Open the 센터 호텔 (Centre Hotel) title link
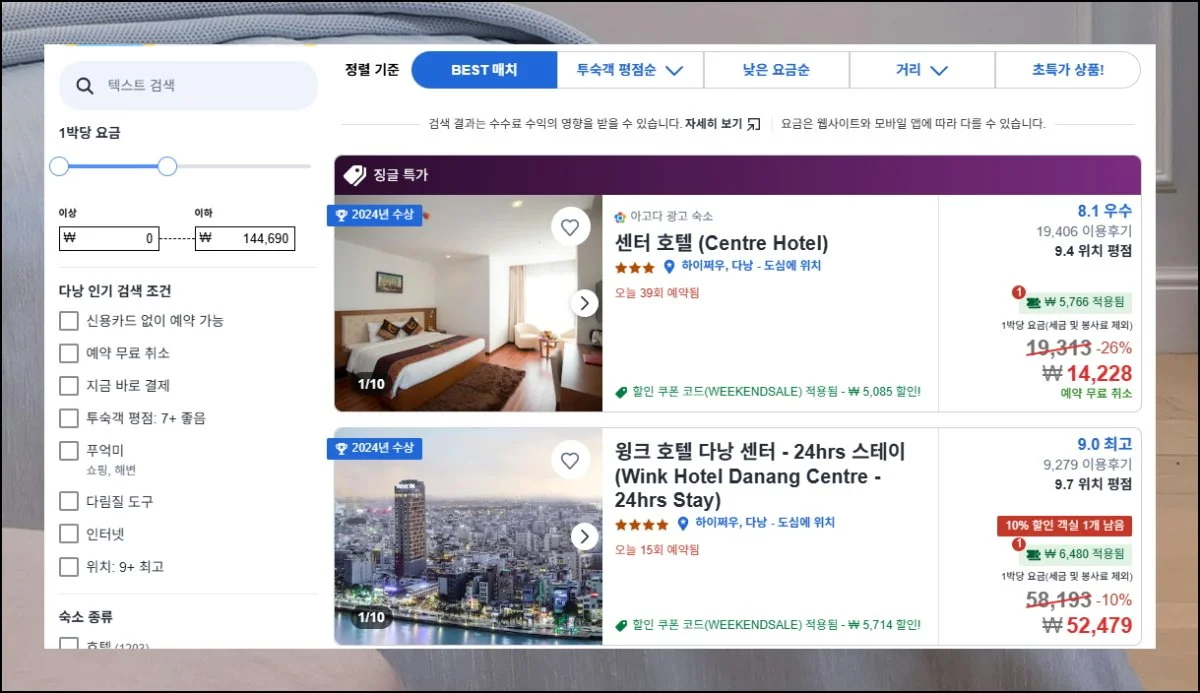 coord(722,243)
